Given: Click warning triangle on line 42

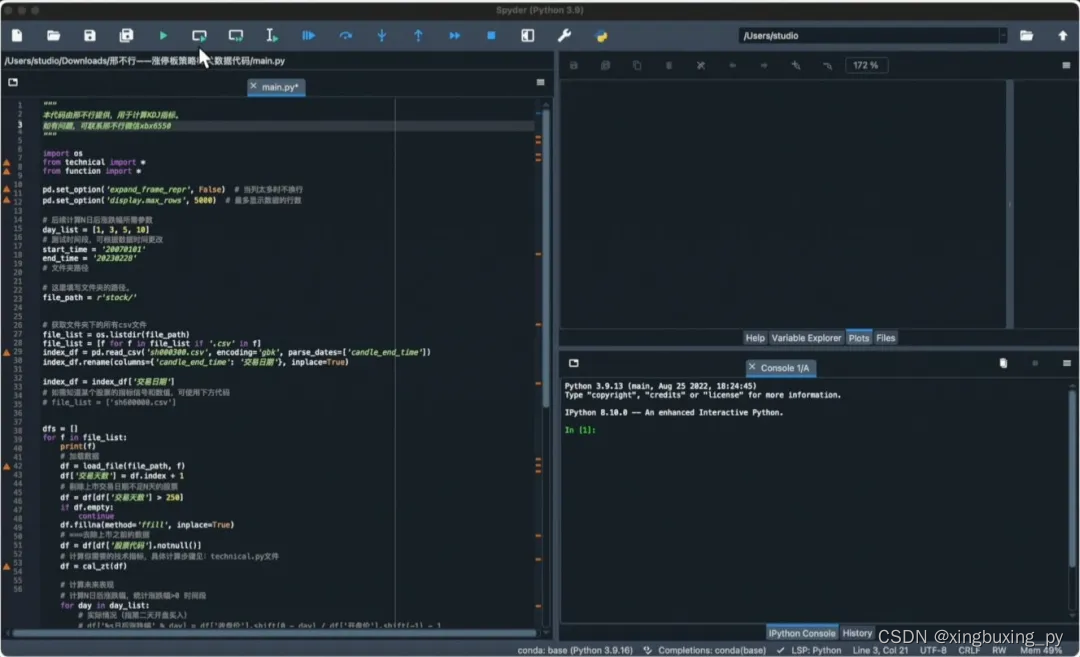Looking at the screenshot, I should (x=7, y=466).
